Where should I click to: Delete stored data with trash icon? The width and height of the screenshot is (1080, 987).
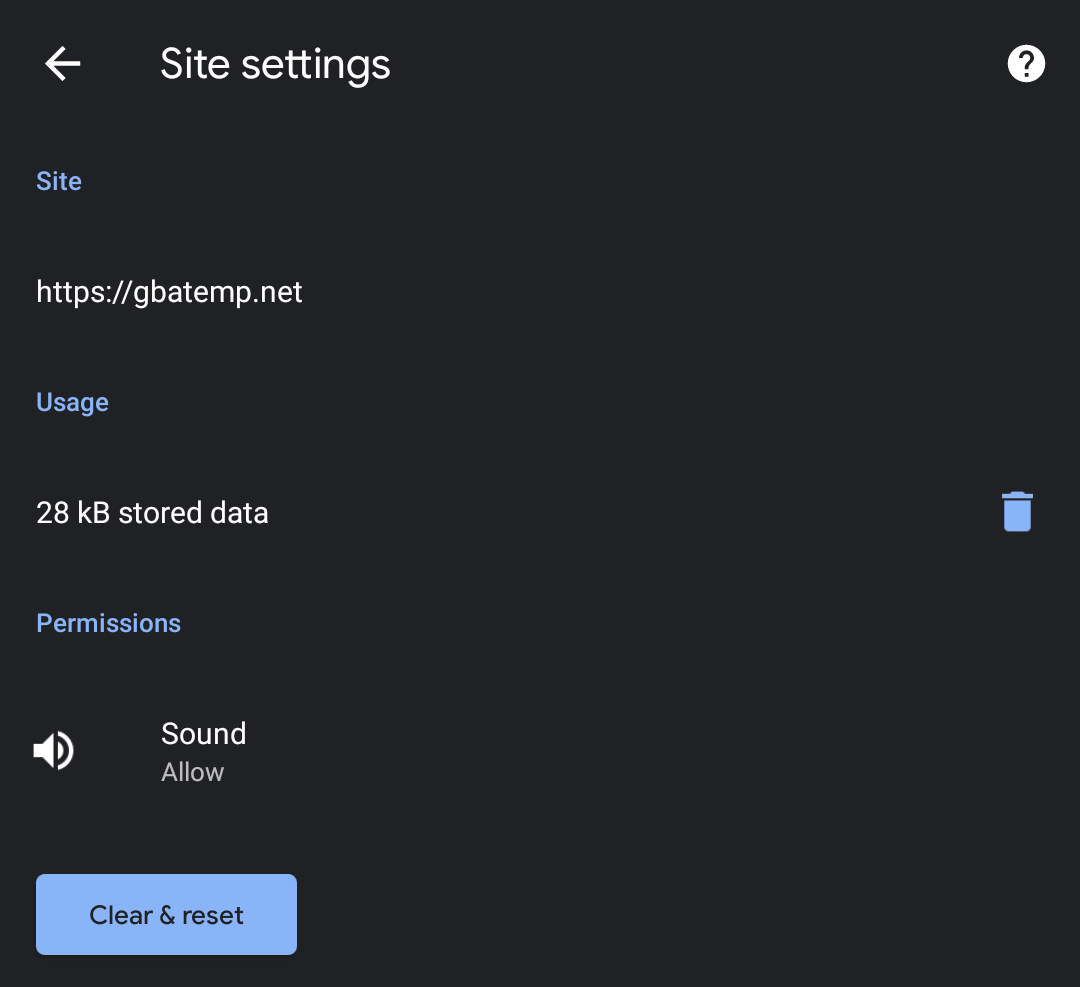(x=1017, y=512)
